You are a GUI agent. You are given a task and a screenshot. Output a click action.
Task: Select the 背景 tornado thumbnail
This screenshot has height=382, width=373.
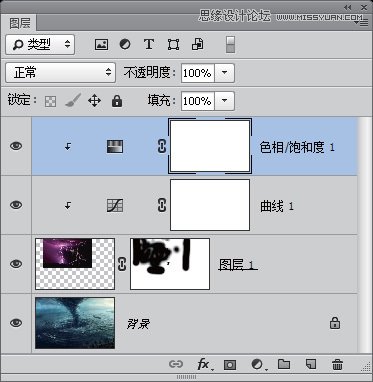click(x=75, y=323)
